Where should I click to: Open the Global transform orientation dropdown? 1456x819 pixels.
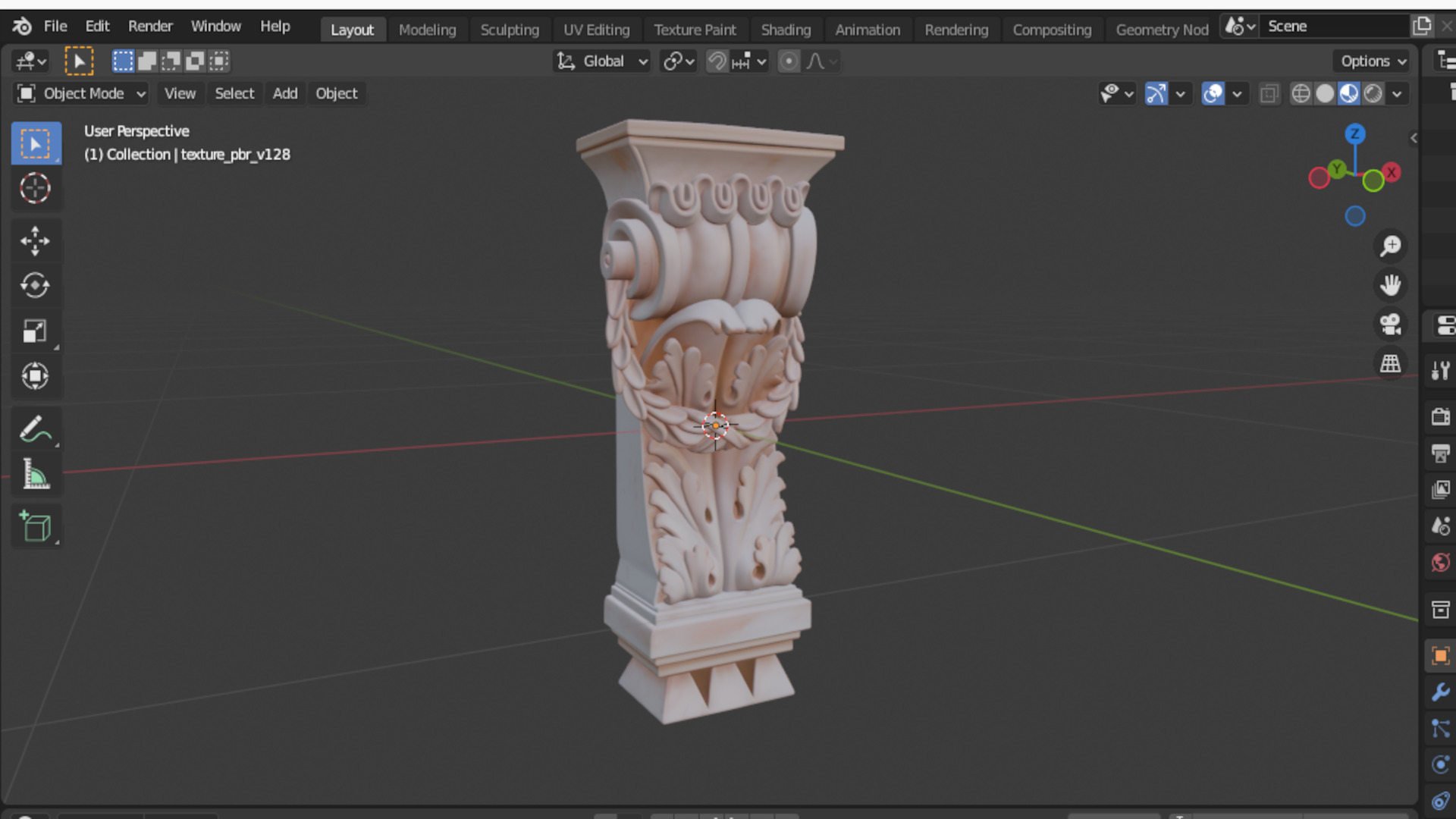pos(602,61)
